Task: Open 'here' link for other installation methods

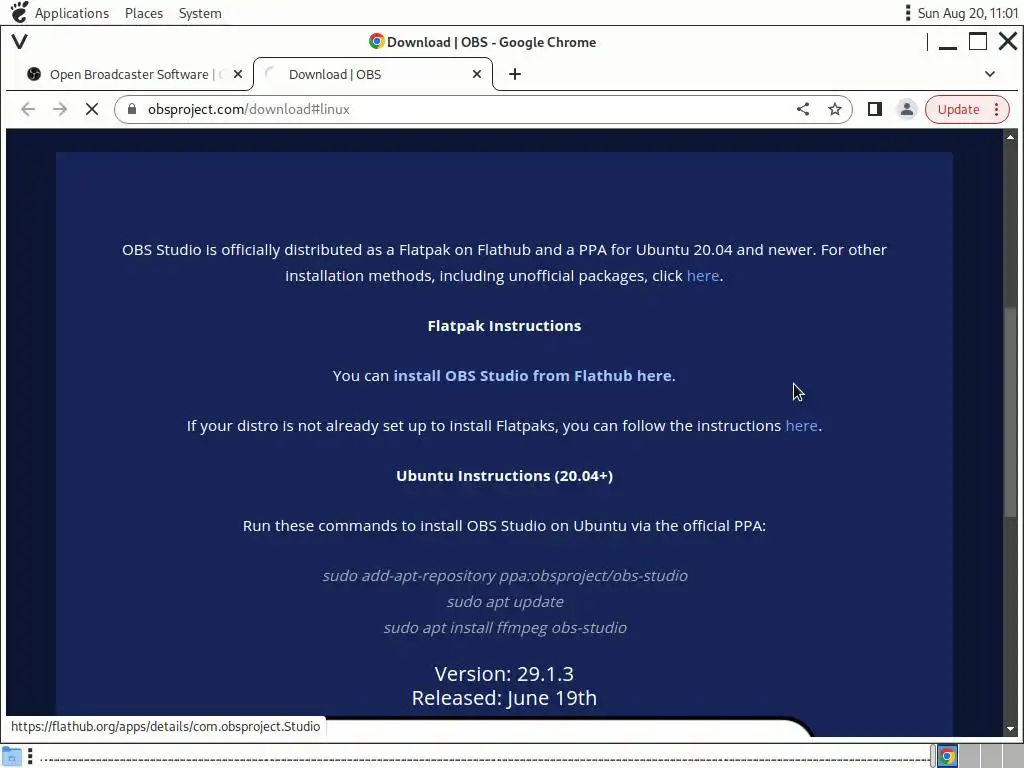Action: [703, 276]
